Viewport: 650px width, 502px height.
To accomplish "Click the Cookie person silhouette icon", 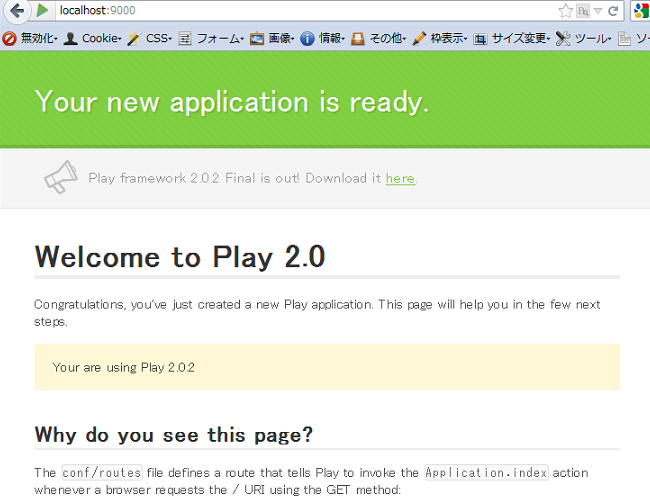I will 70,39.
